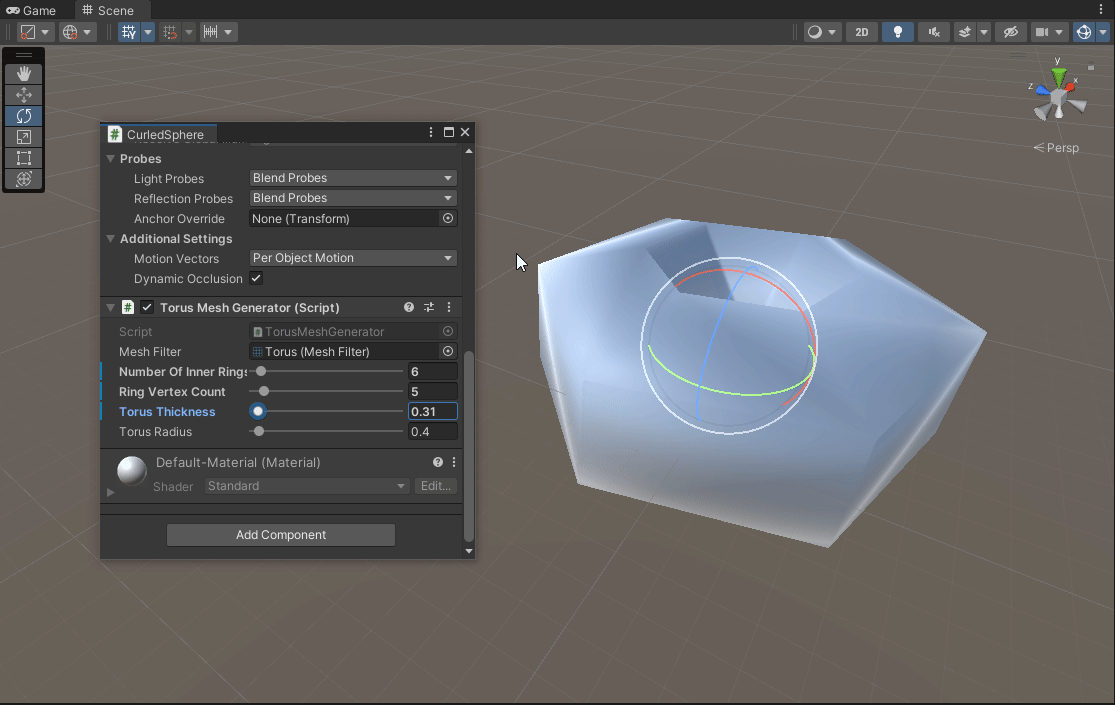Uncheck Dynamic Occlusion
1115x705 pixels.
(256, 278)
